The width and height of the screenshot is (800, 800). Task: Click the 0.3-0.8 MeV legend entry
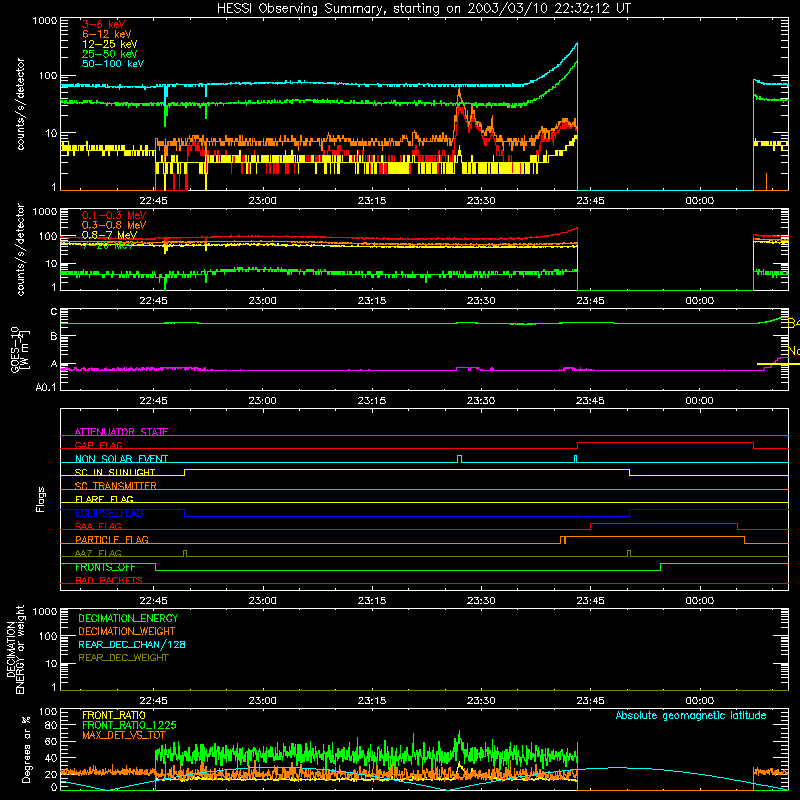114,225
